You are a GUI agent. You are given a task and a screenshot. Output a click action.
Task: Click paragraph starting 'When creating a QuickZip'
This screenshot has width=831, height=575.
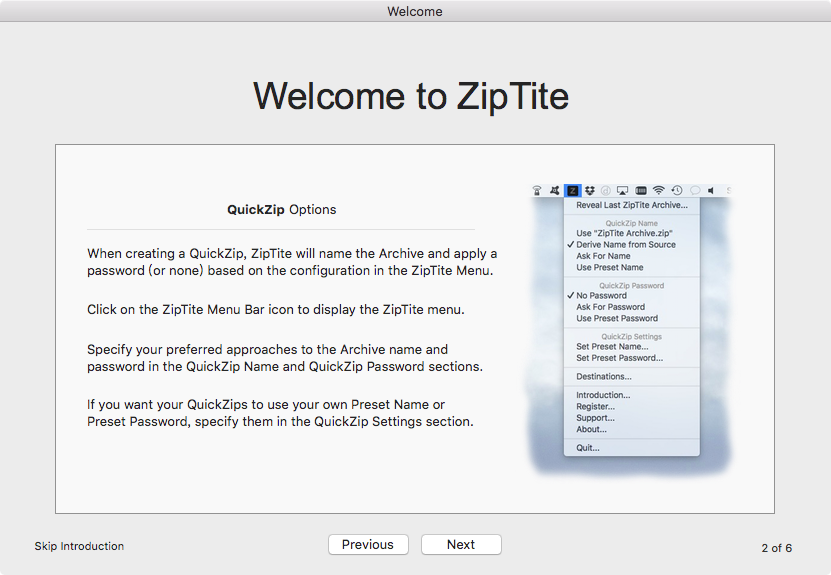292,262
